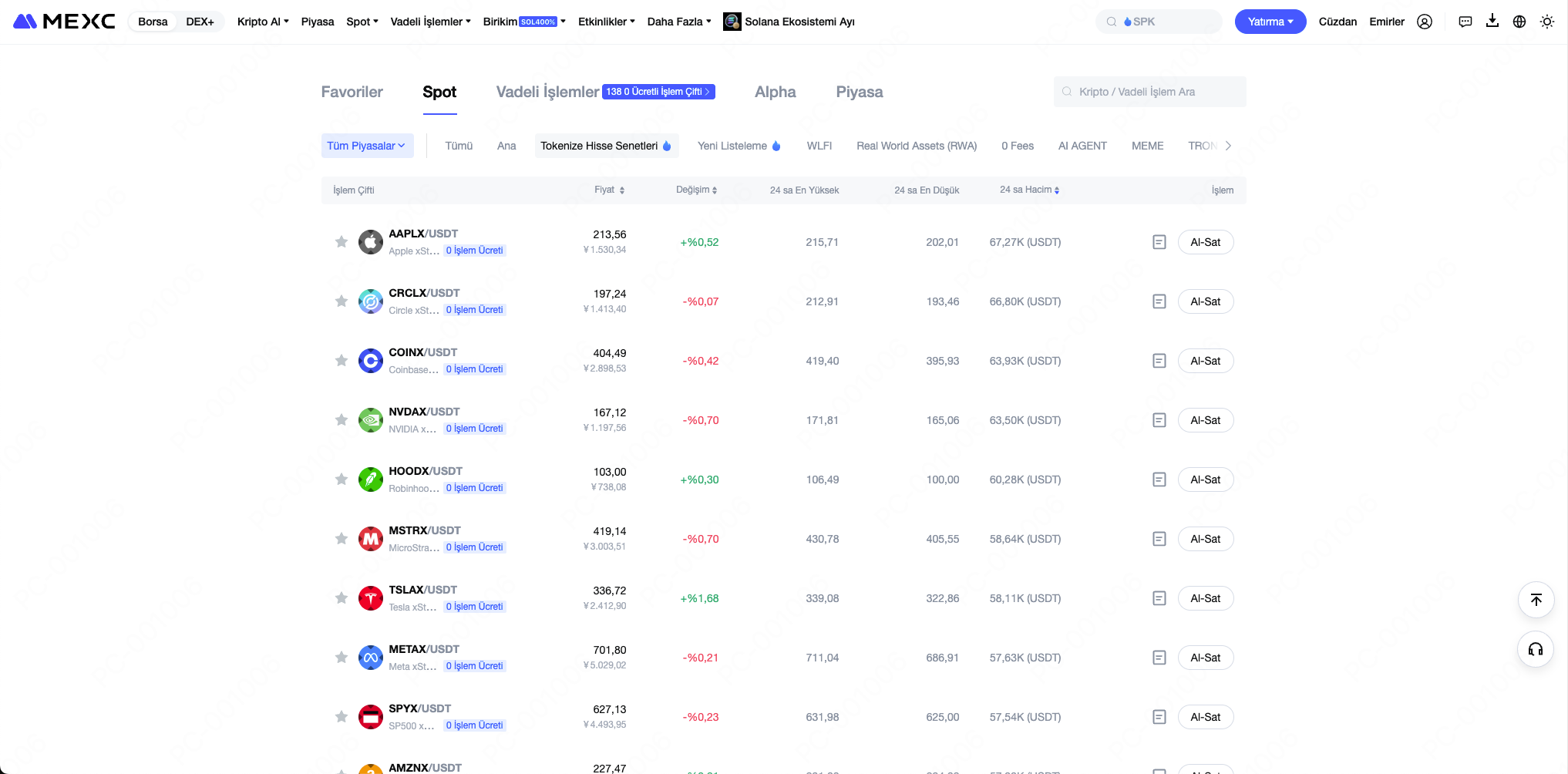Open the TSLAX Al-Sat trade button
This screenshot has width=1568, height=774.
(1206, 598)
